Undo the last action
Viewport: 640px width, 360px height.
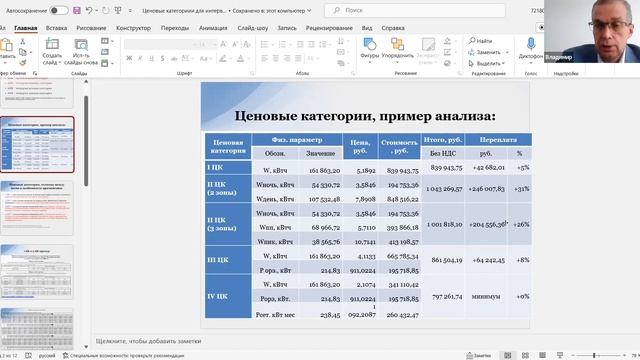pyautogui.click(x=89, y=11)
